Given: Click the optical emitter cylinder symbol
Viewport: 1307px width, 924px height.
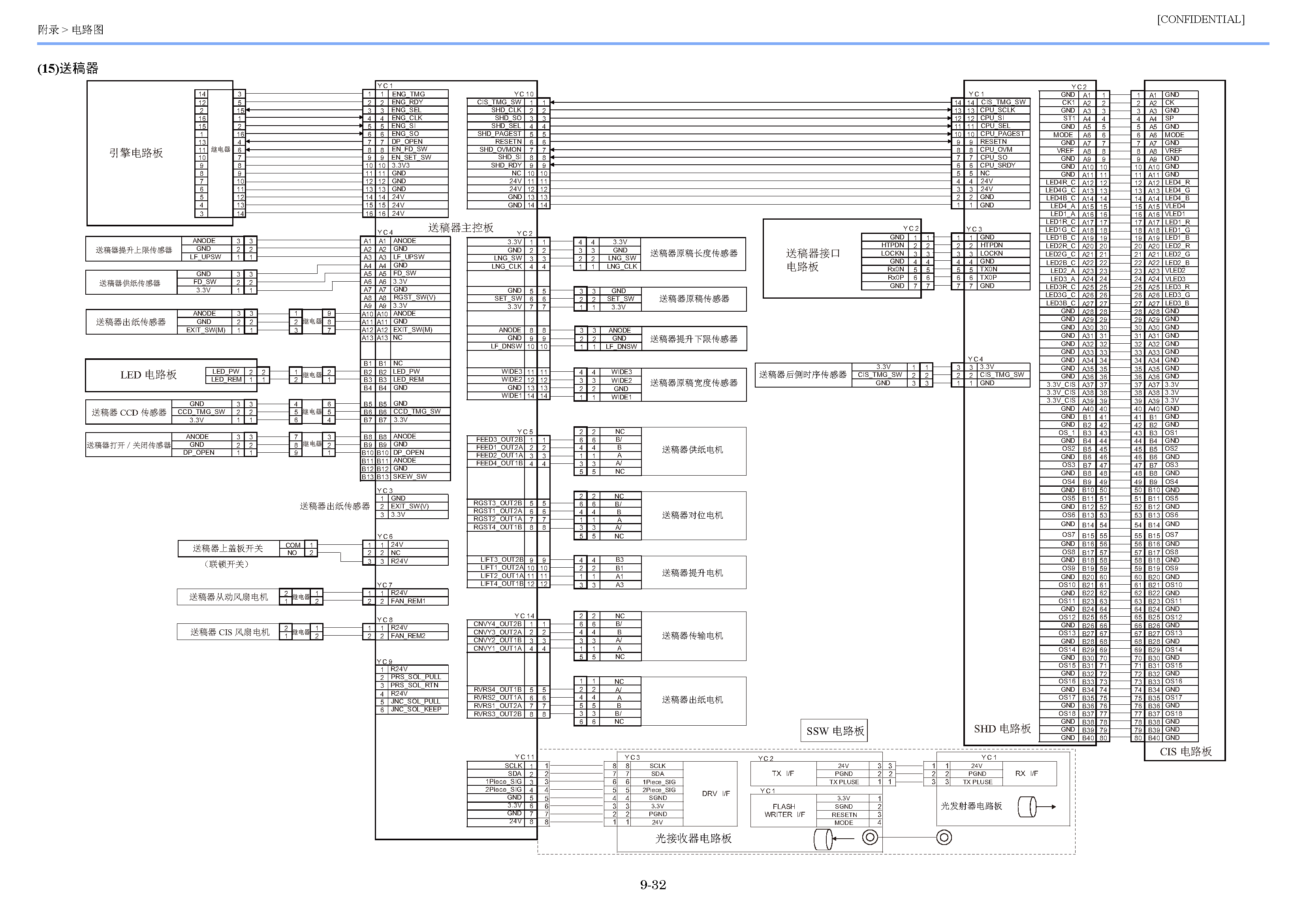Looking at the screenshot, I should click(1027, 807).
